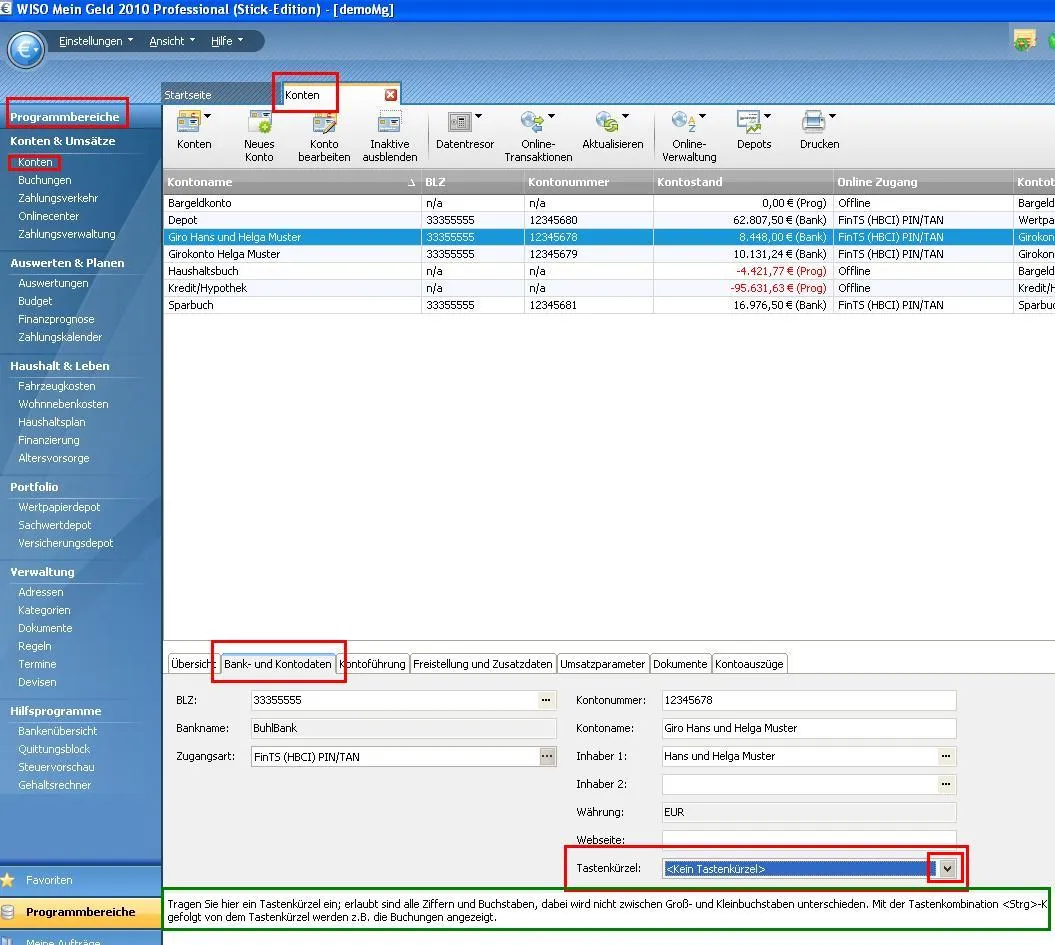The height and width of the screenshot is (945, 1055).
Task: Open Buchungen in the sidebar
Action: tap(45, 180)
